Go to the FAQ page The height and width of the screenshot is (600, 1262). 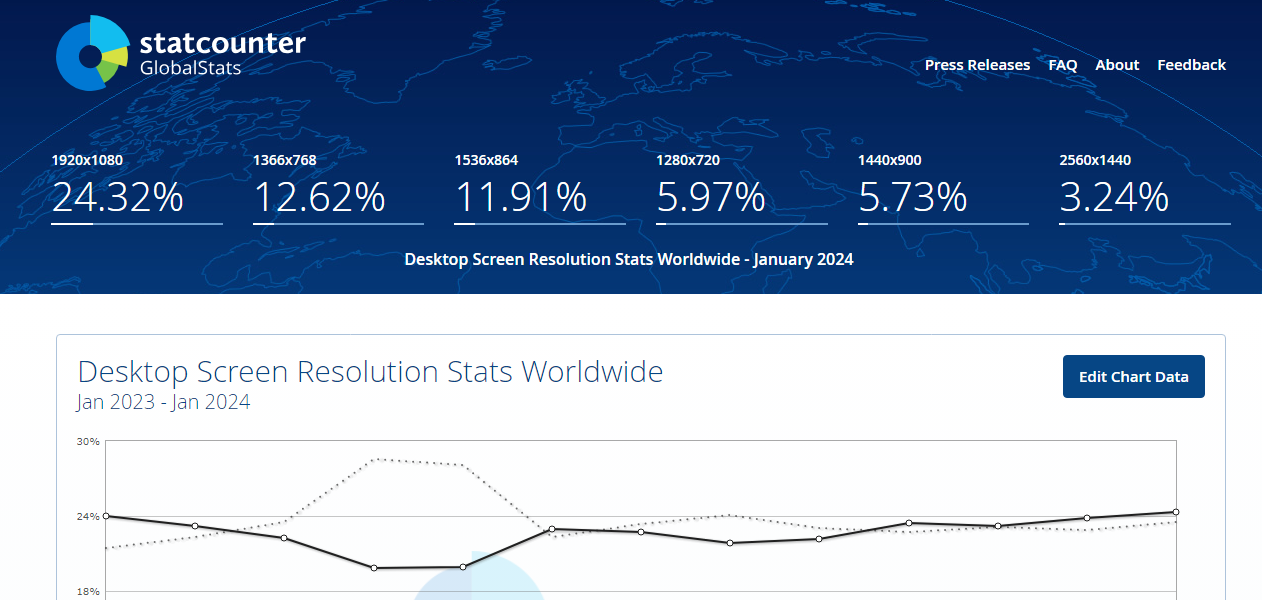(1063, 65)
